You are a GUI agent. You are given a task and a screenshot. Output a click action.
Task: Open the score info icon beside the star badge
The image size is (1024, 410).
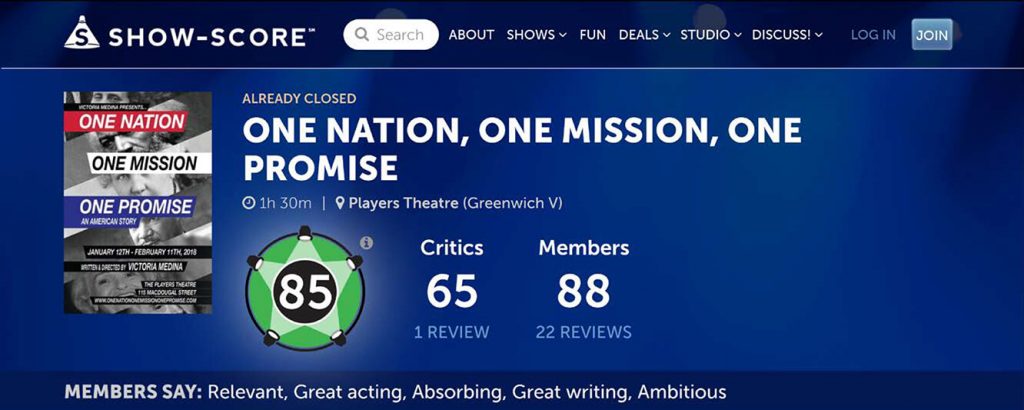[367, 243]
